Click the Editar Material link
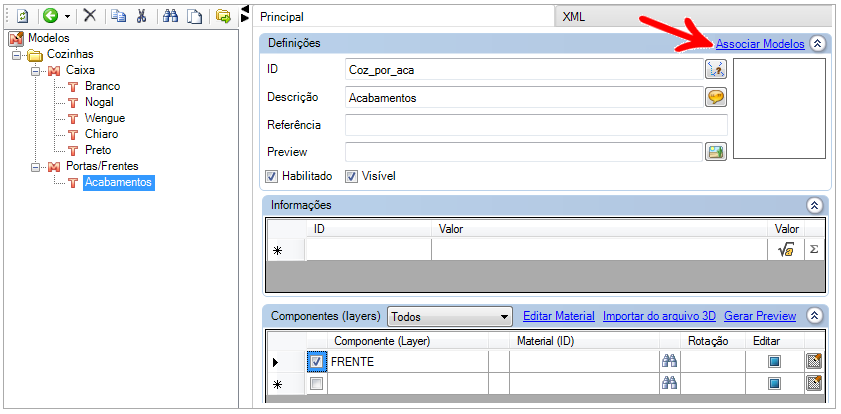The width and height of the screenshot is (841, 414). [x=559, y=316]
